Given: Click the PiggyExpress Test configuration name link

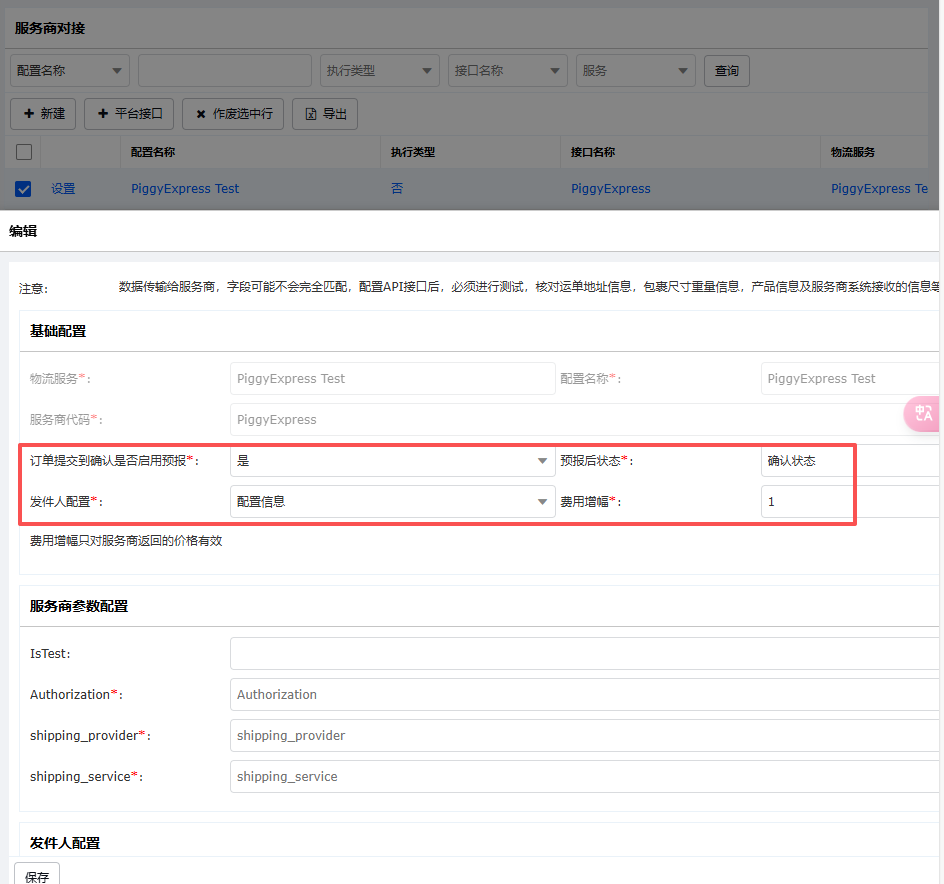Looking at the screenshot, I should click(185, 189).
